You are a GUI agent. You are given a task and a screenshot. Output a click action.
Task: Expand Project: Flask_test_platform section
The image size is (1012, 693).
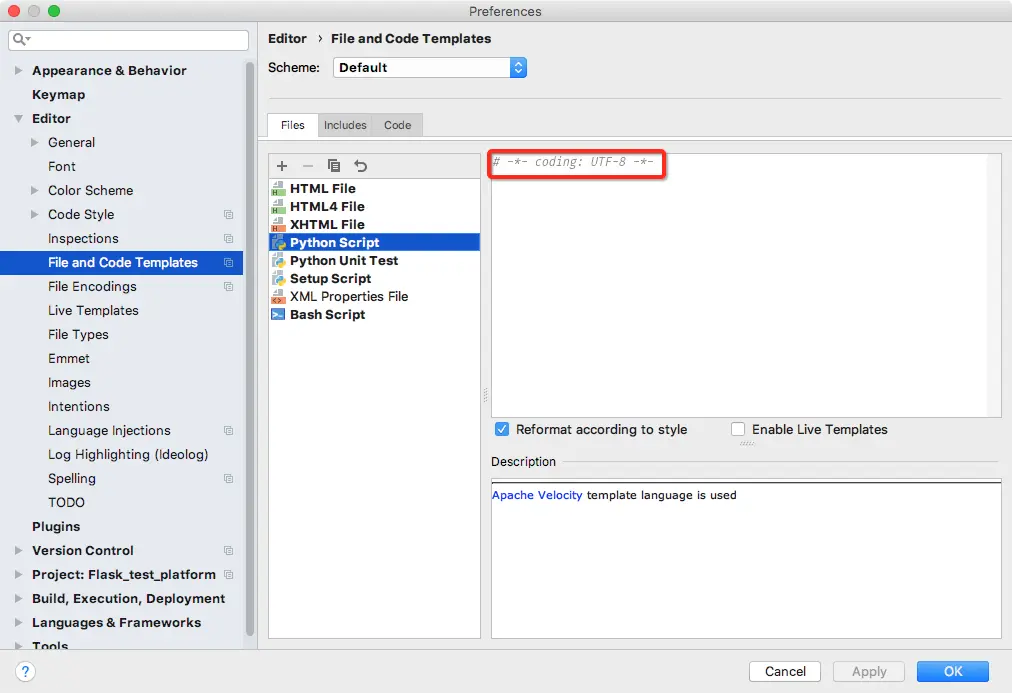pos(19,574)
